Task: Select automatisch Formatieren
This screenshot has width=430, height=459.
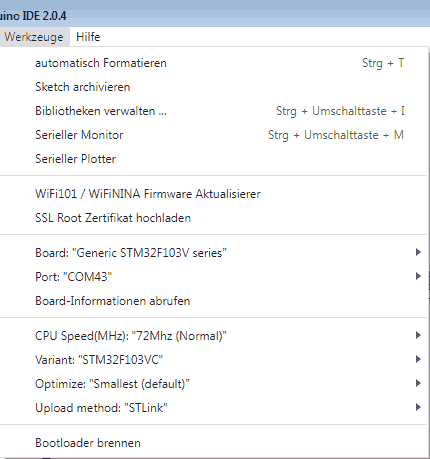Action: coord(213,63)
